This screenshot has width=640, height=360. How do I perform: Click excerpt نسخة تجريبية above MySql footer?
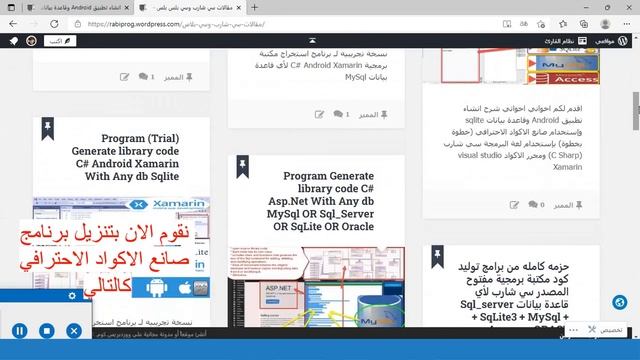tap(321, 65)
